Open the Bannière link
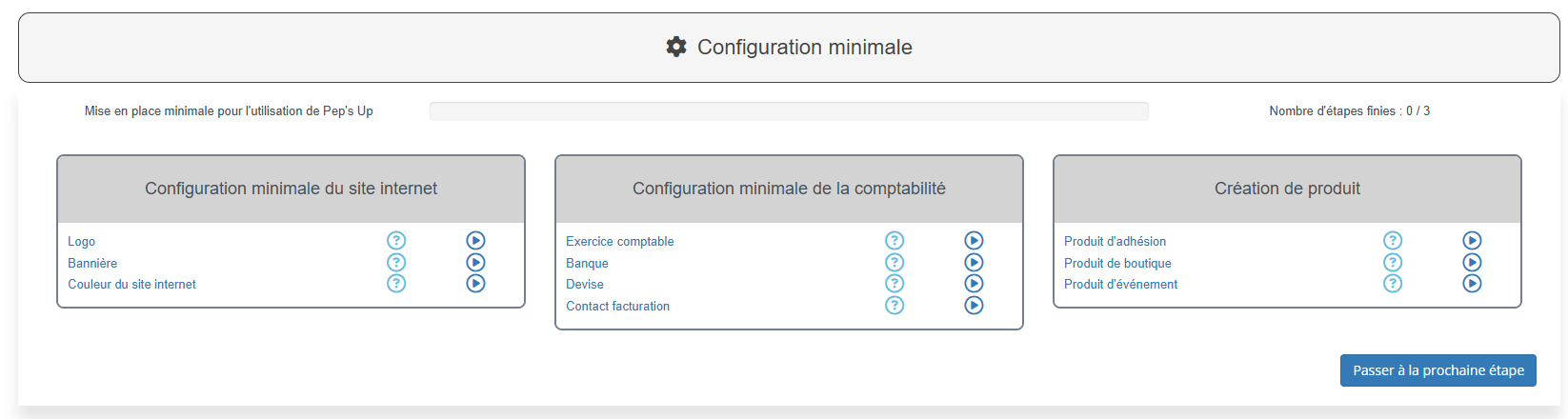 [x=92, y=264]
